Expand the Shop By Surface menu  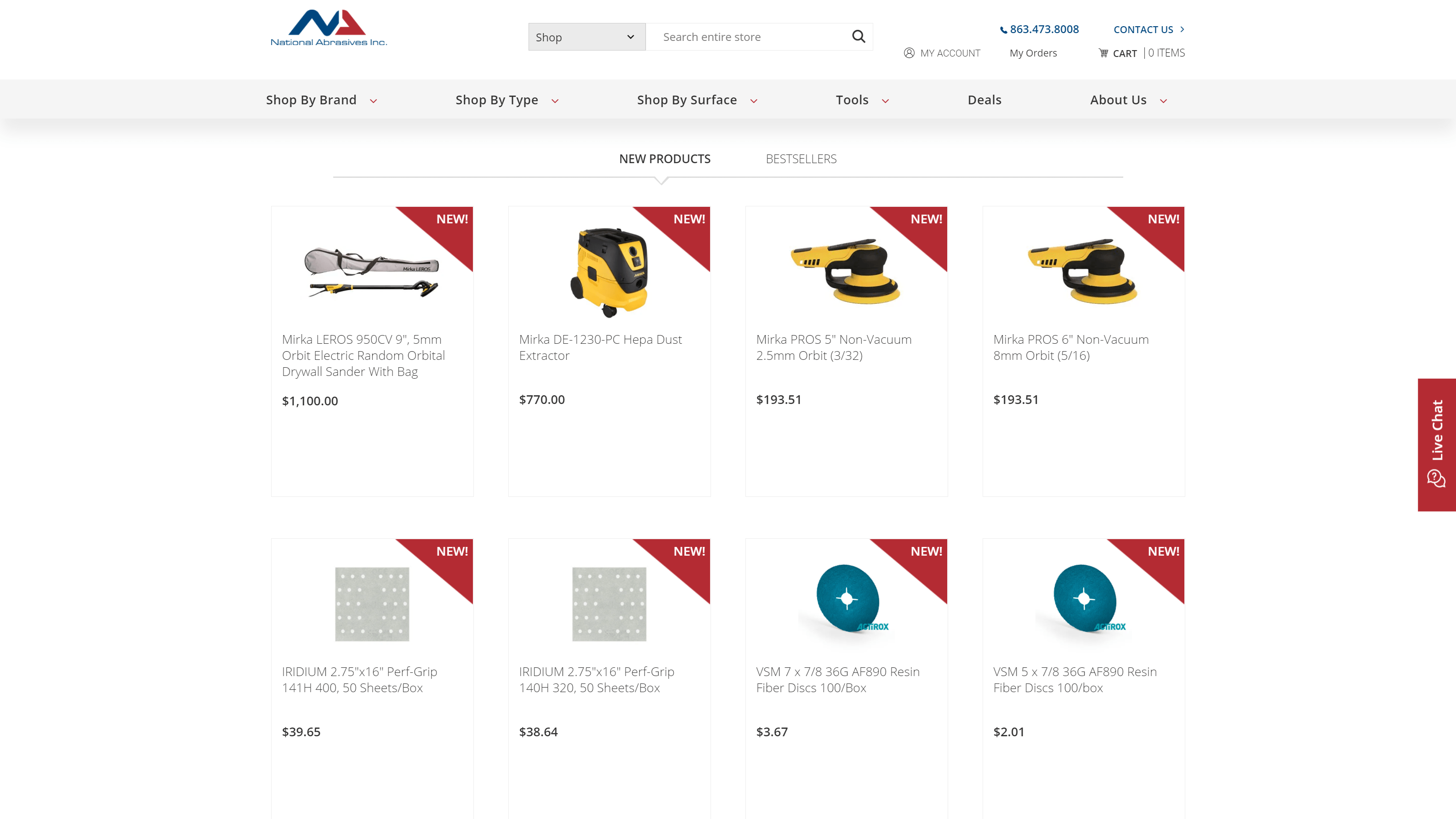[x=697, y=100]
